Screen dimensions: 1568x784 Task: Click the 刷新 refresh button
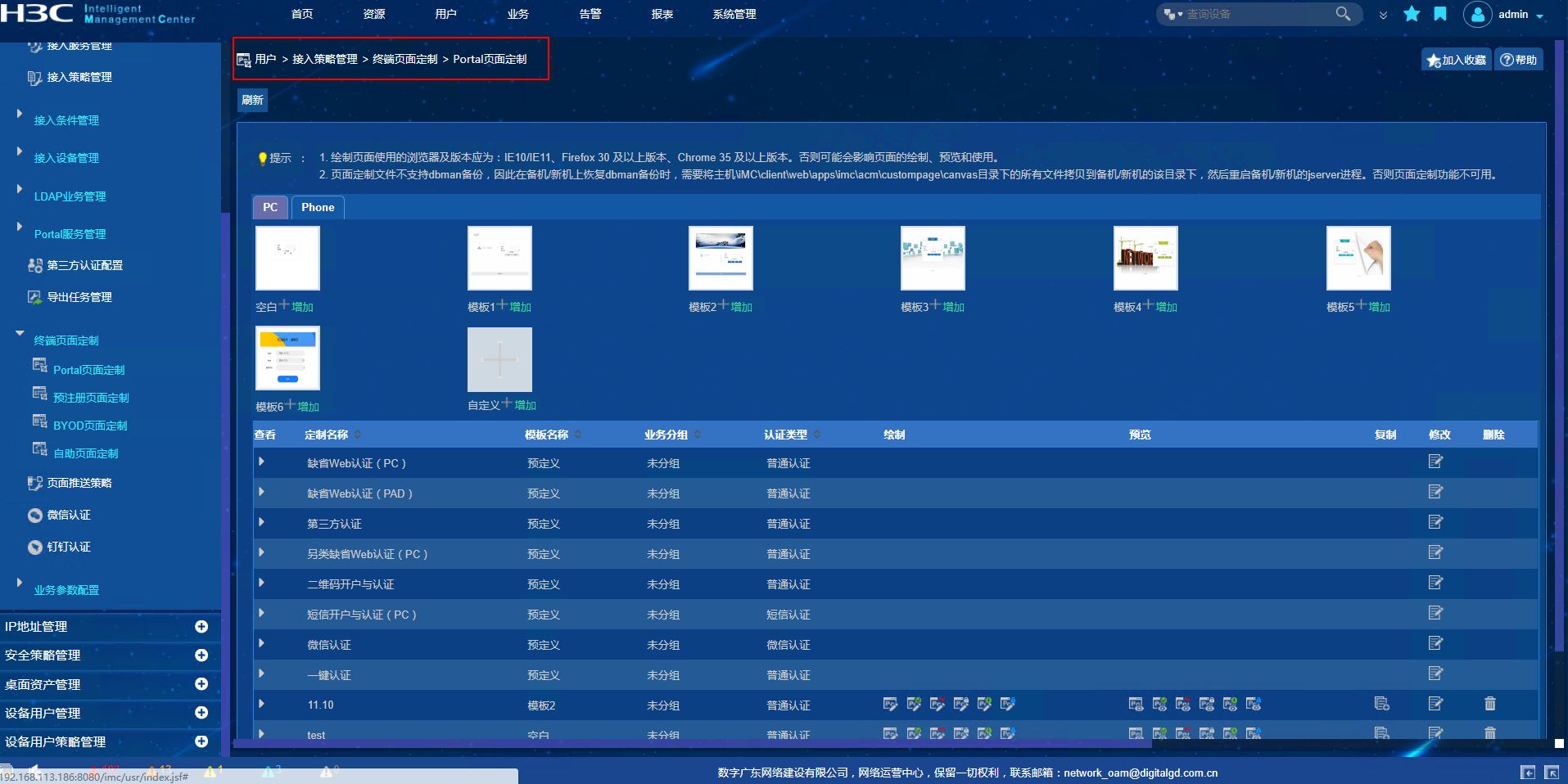pos(252,100)
